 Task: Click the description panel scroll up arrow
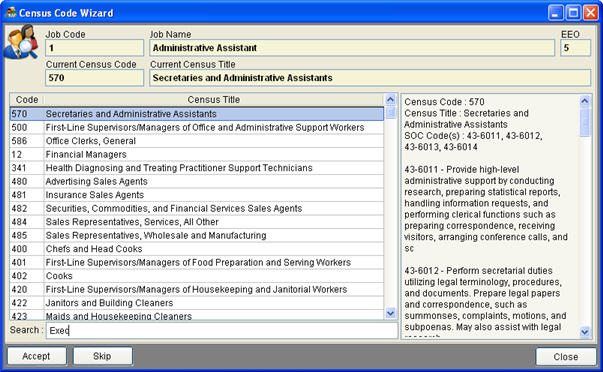pyautogui.click(x=585, y=101)
